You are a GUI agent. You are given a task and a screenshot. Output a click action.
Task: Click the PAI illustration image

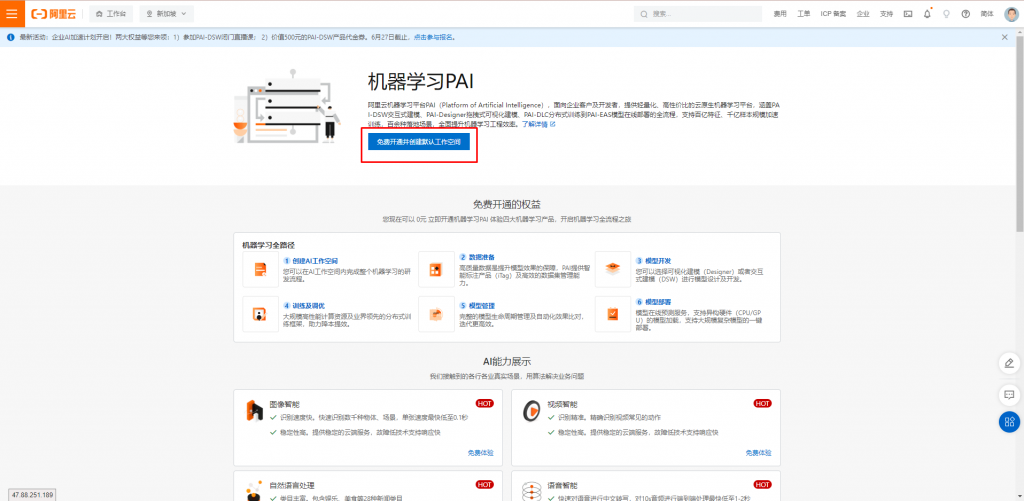tap(289, 106)
